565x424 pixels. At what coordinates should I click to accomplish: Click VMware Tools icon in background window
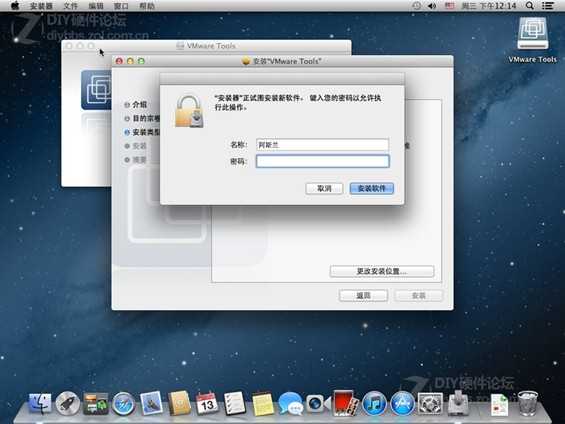pos(96,90)
